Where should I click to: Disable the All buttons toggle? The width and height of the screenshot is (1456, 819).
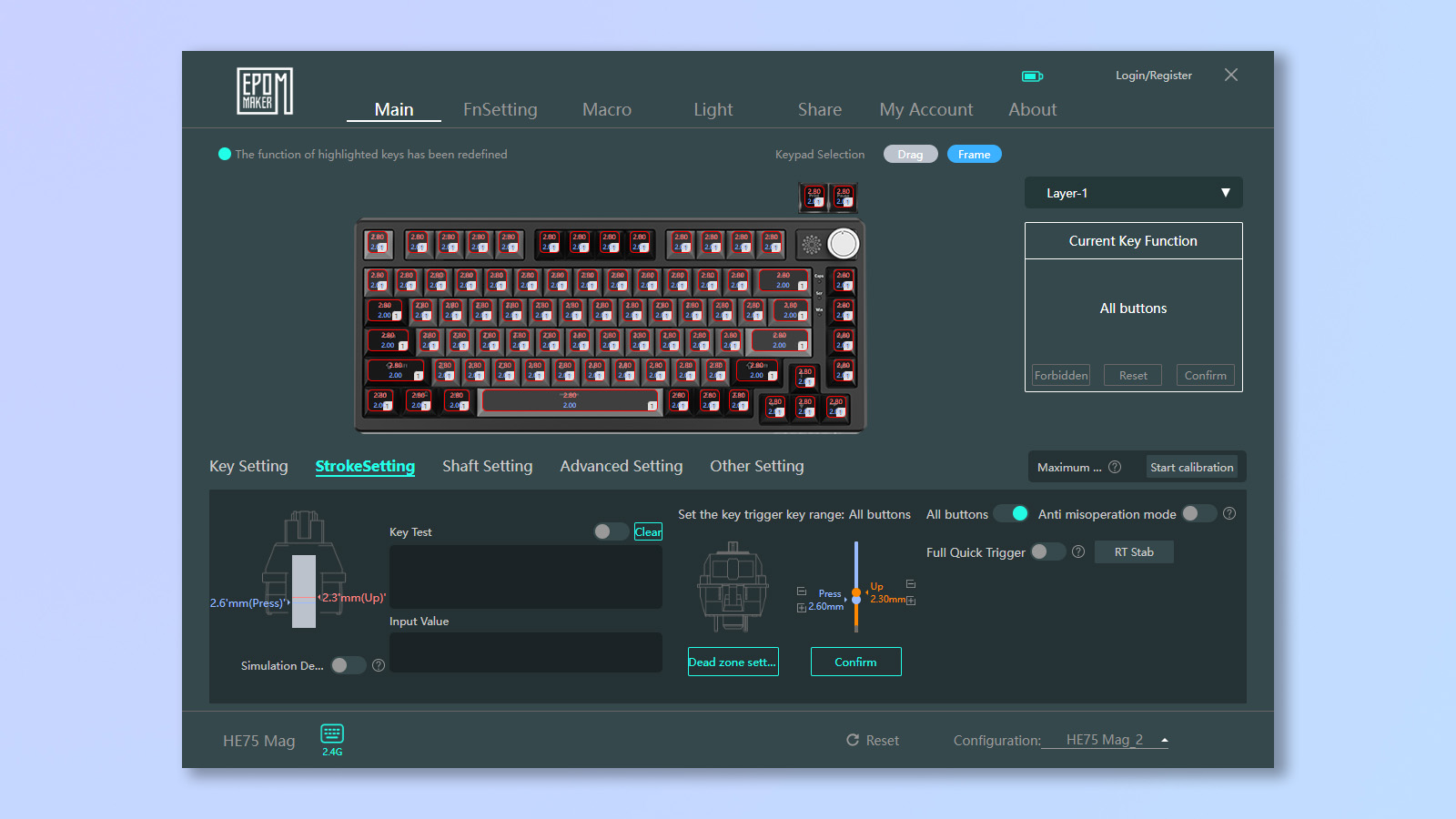click(x=1011, y=513)
